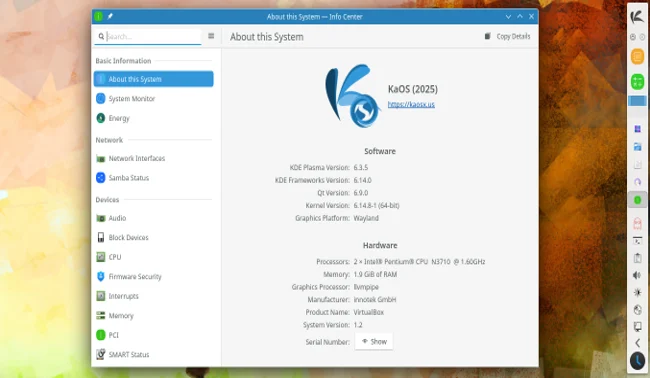Viewport: 650px width, 378px height.
Task: Open the About this System page
Action: pyautogui.click(x=153, y=79)
